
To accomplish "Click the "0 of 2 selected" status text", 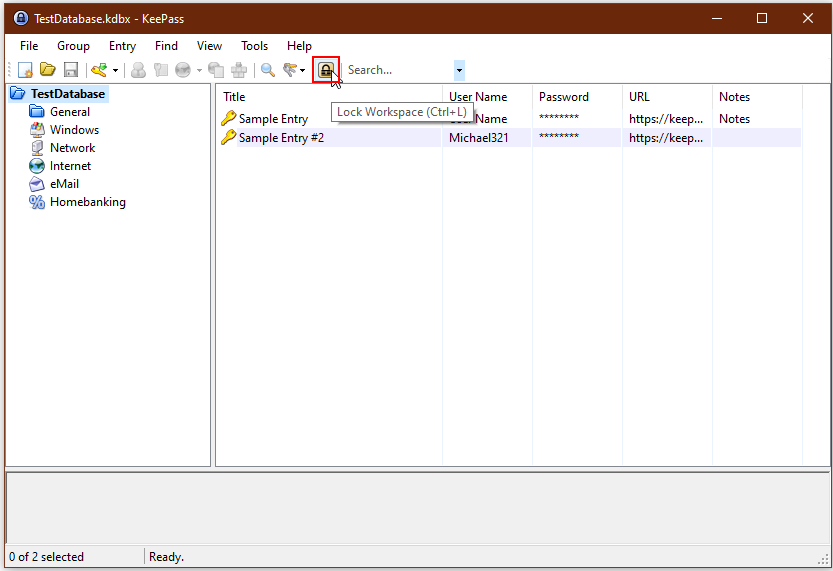I will point(46,557).
